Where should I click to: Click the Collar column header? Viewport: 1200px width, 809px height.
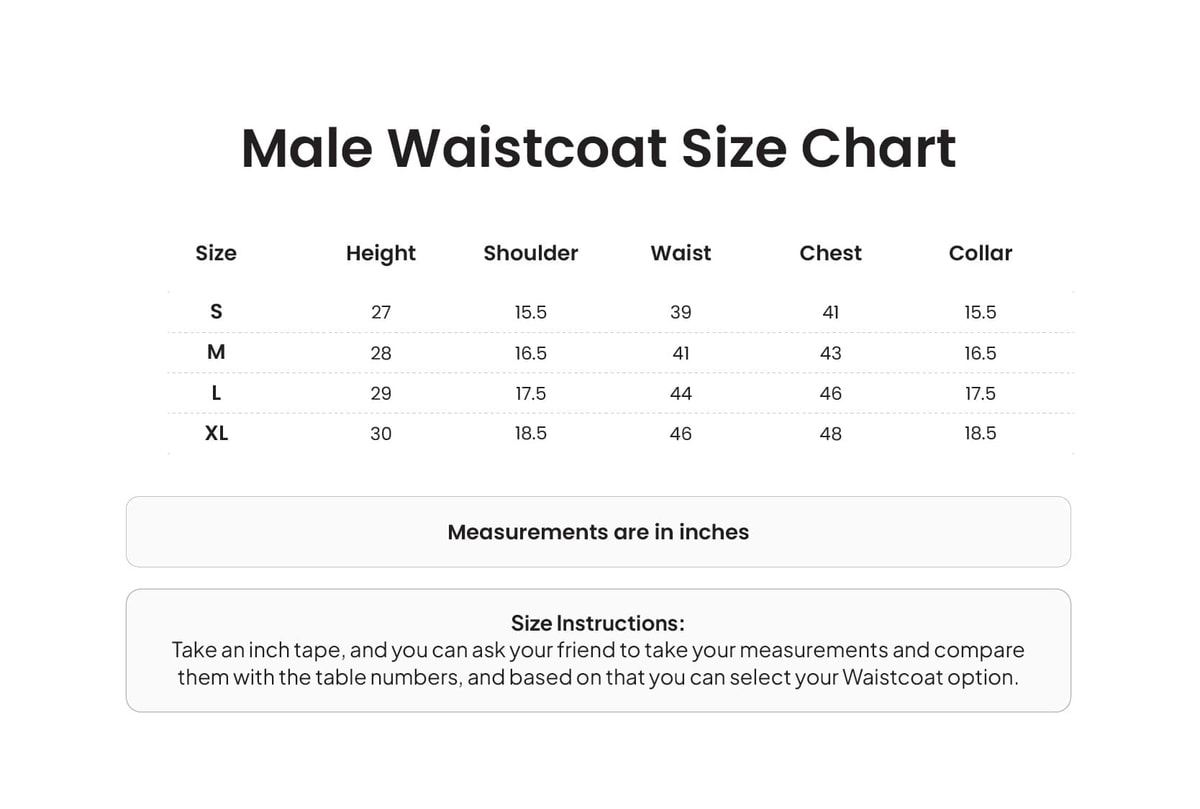click(981, 253)
